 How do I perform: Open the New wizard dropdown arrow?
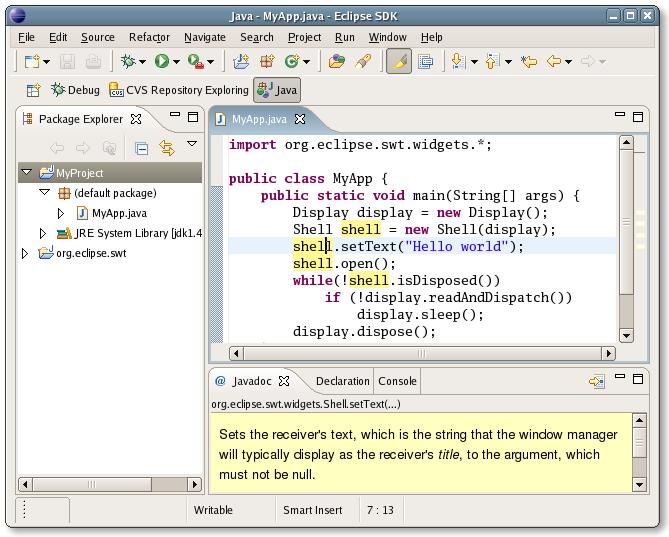tap(46, 62)
